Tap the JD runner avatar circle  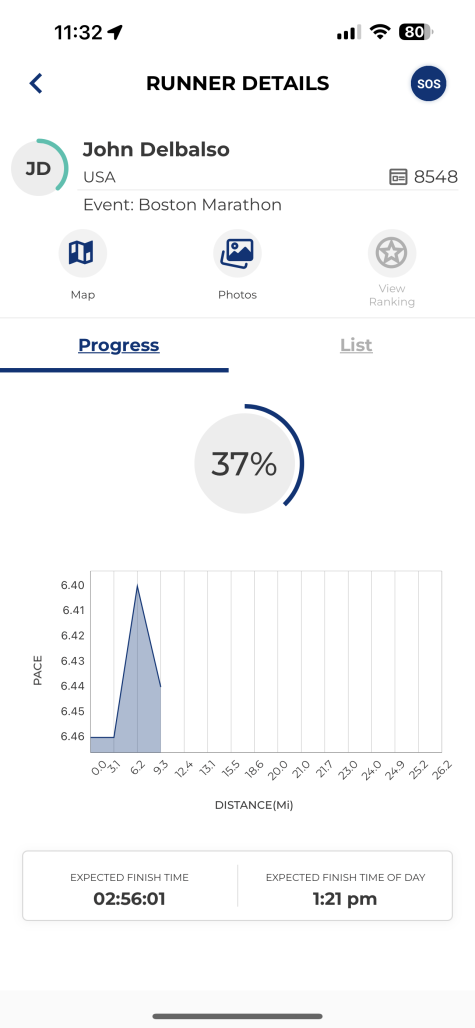(x=39, y=168)
